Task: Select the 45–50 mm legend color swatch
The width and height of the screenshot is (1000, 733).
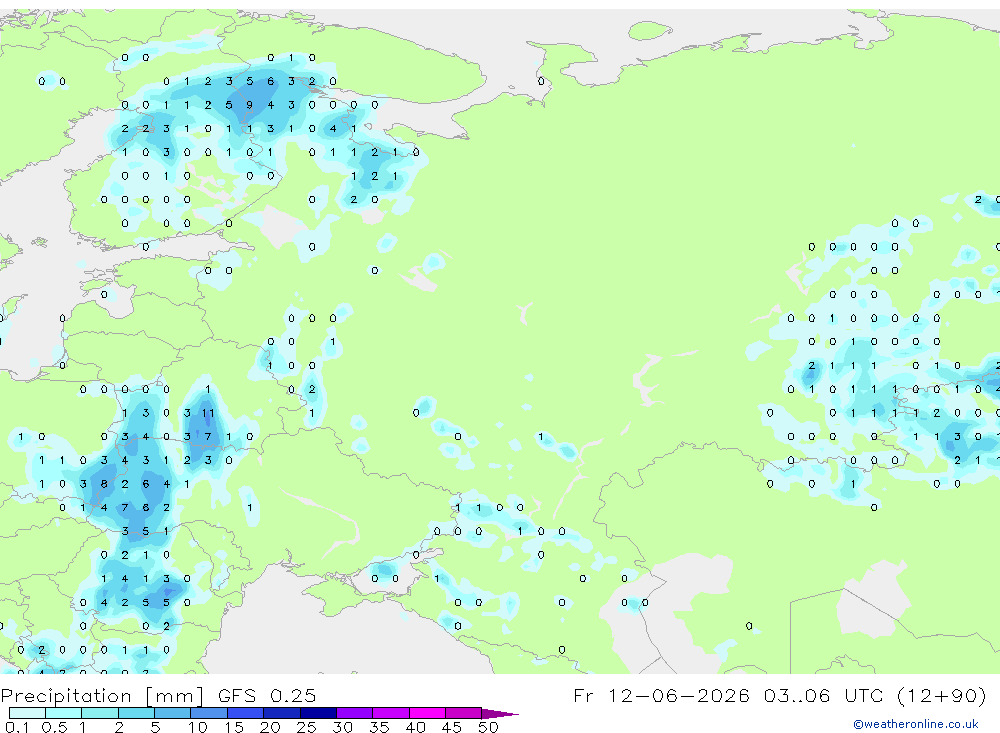Action: click(463, 713)
